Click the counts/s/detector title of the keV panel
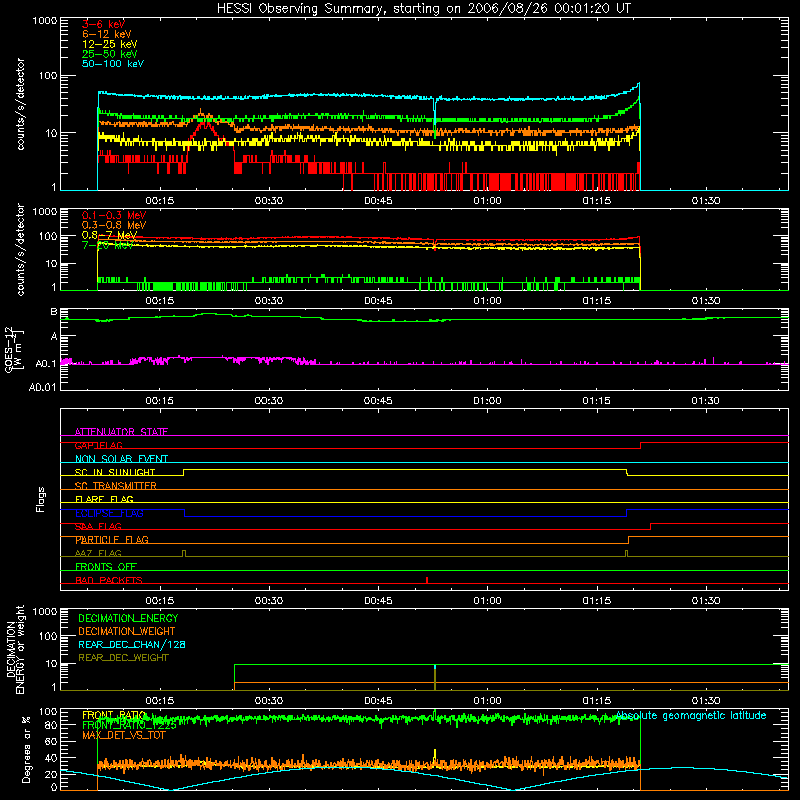800x800 pixels. click(x=21, y=104)
